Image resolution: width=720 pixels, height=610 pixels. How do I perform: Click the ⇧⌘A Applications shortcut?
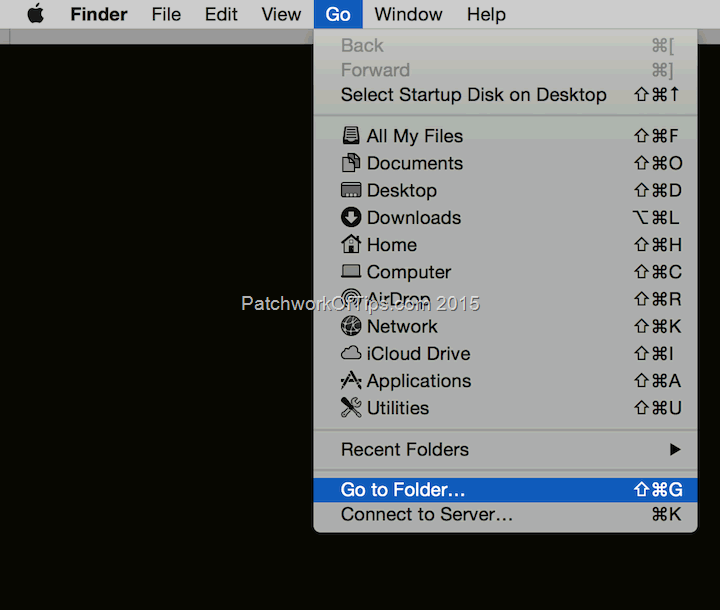pyautogui.click(x=658, y=381)
